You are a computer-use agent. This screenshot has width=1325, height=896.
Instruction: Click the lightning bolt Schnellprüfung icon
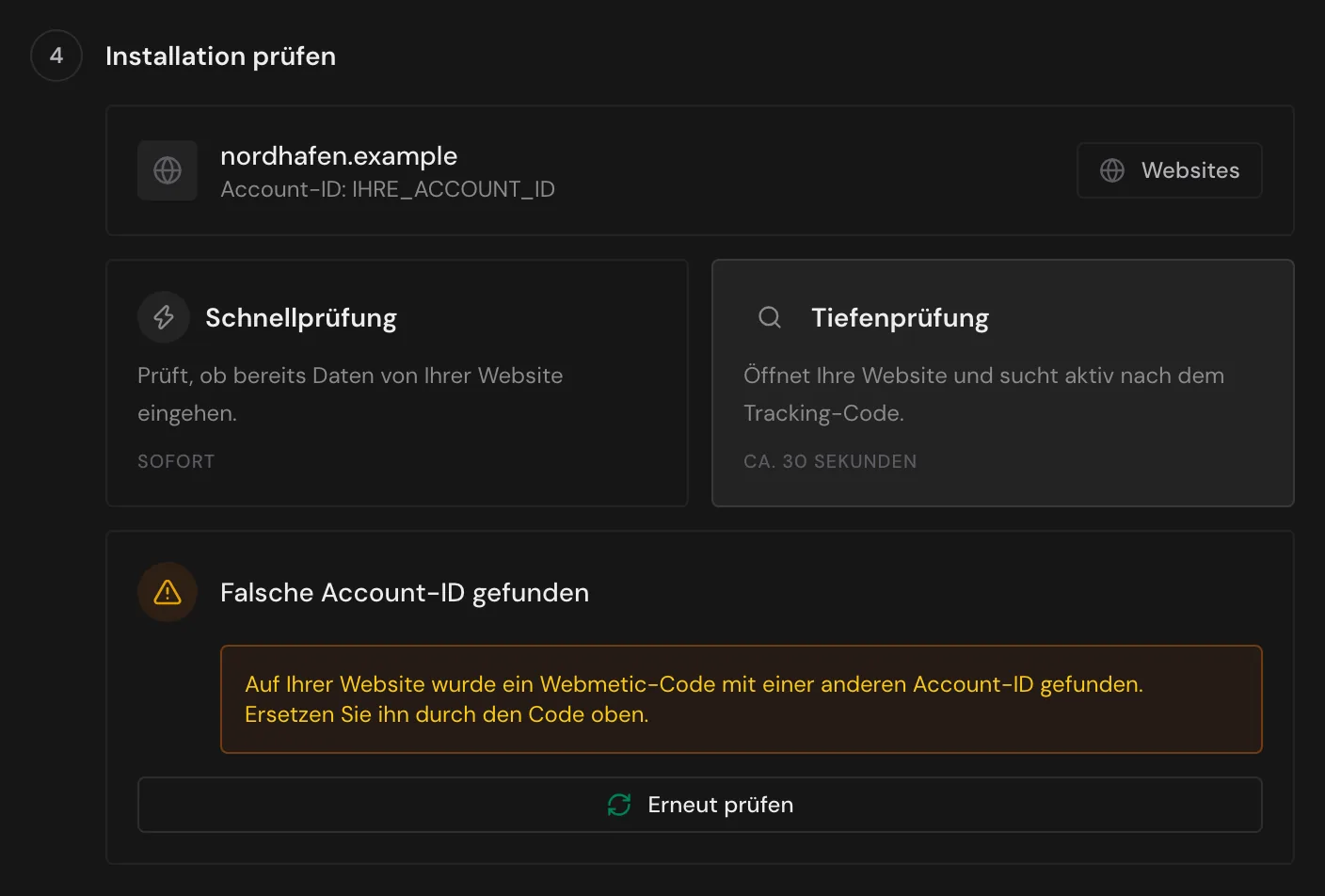point(164,317)
